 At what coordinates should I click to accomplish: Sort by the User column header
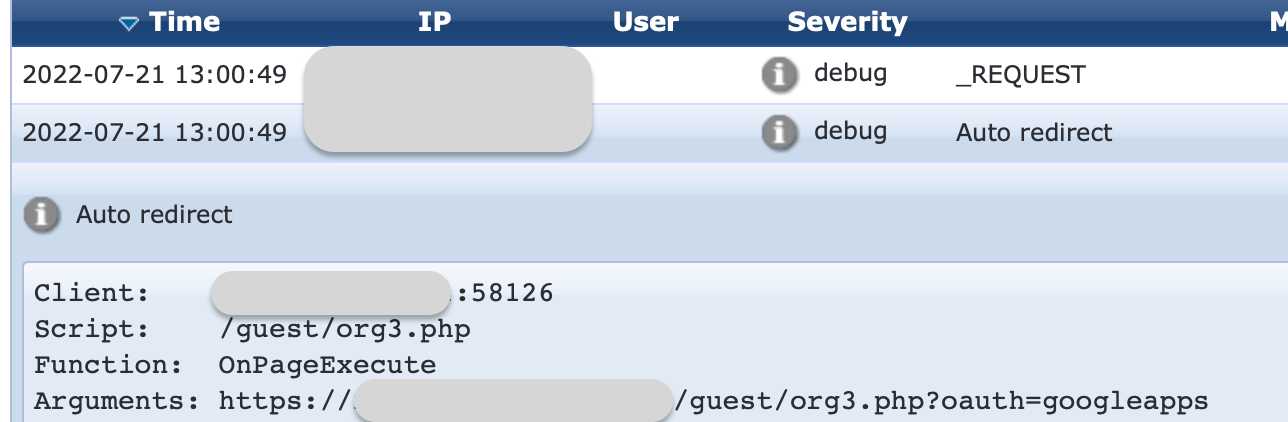tap(646, 23)
